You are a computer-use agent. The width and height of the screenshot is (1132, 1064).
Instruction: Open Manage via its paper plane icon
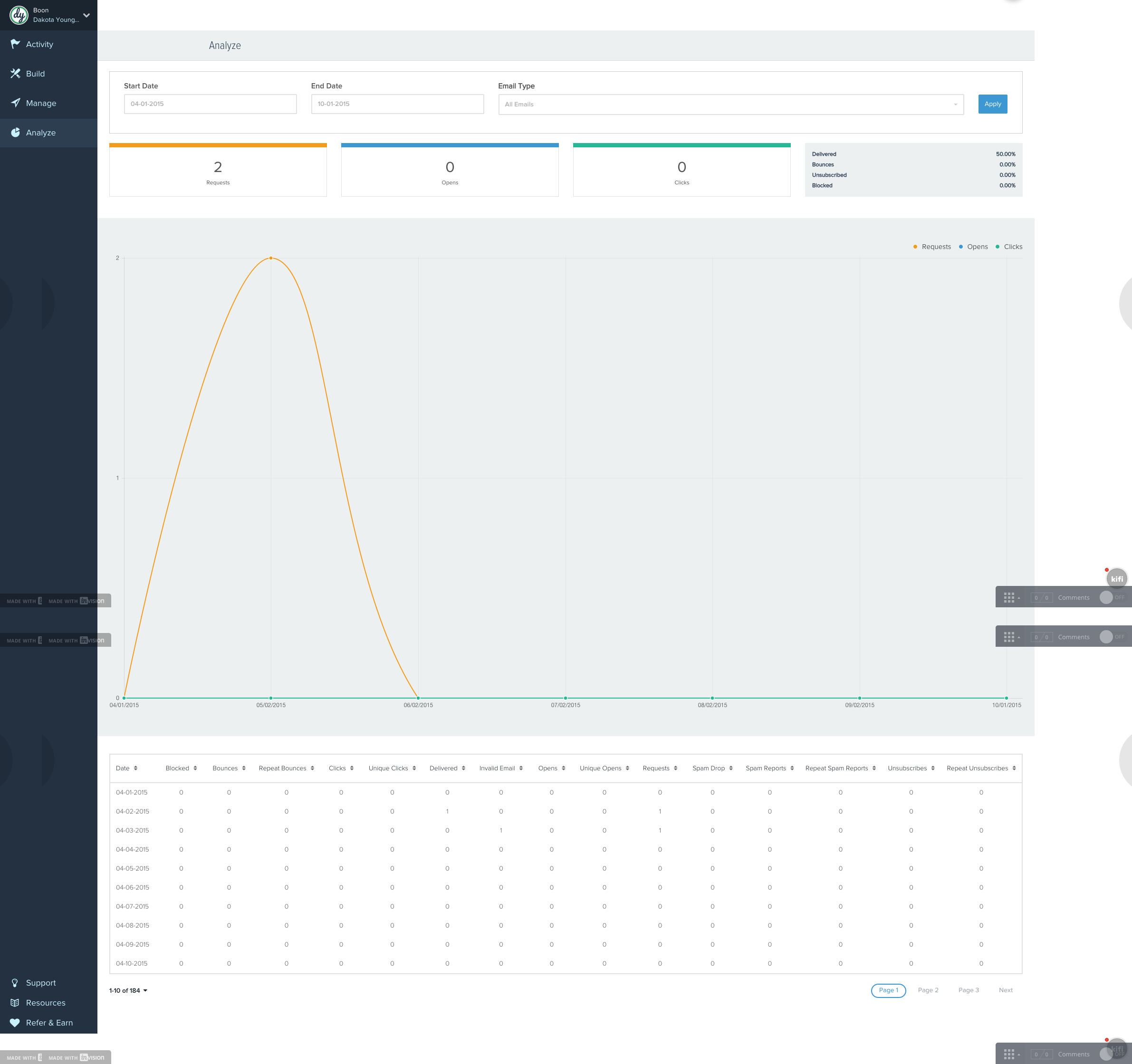(15, 103)
